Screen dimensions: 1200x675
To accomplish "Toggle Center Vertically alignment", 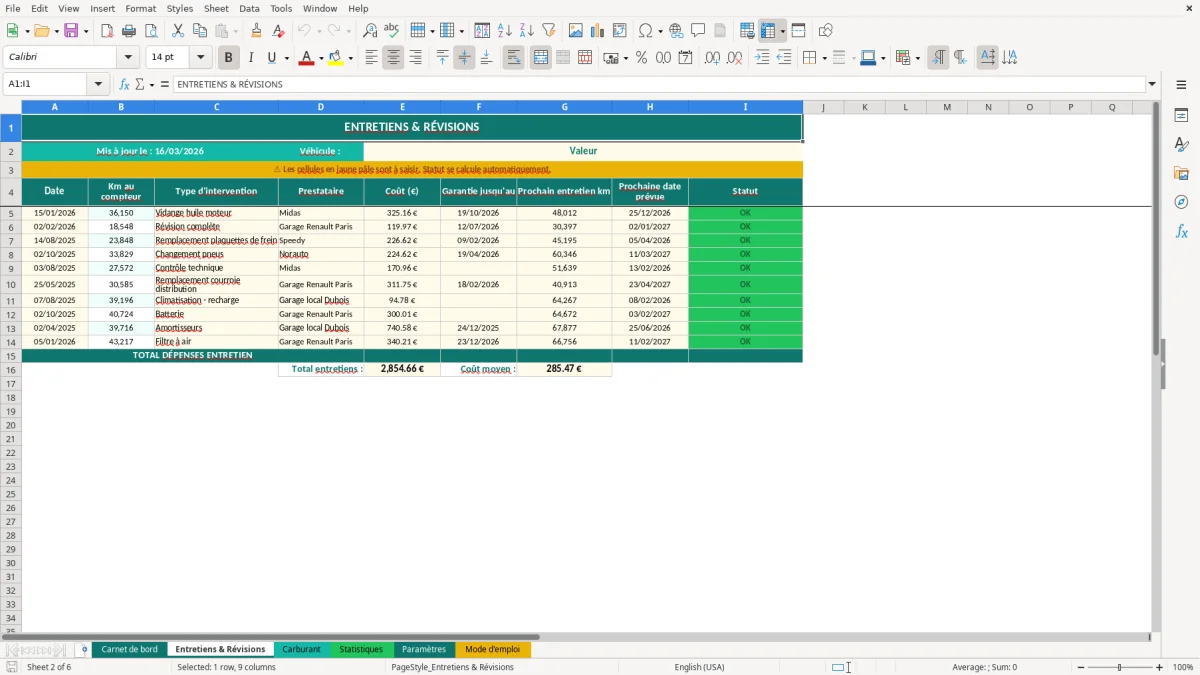I will 464,58.
